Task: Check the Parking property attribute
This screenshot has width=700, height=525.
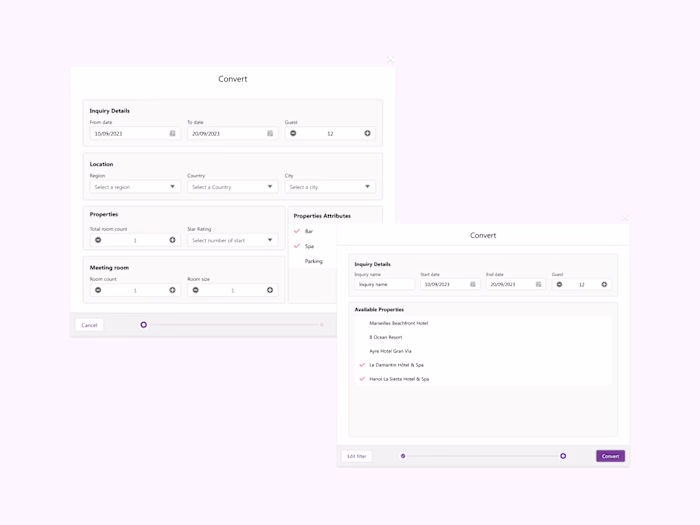Action: pos(313,261)
